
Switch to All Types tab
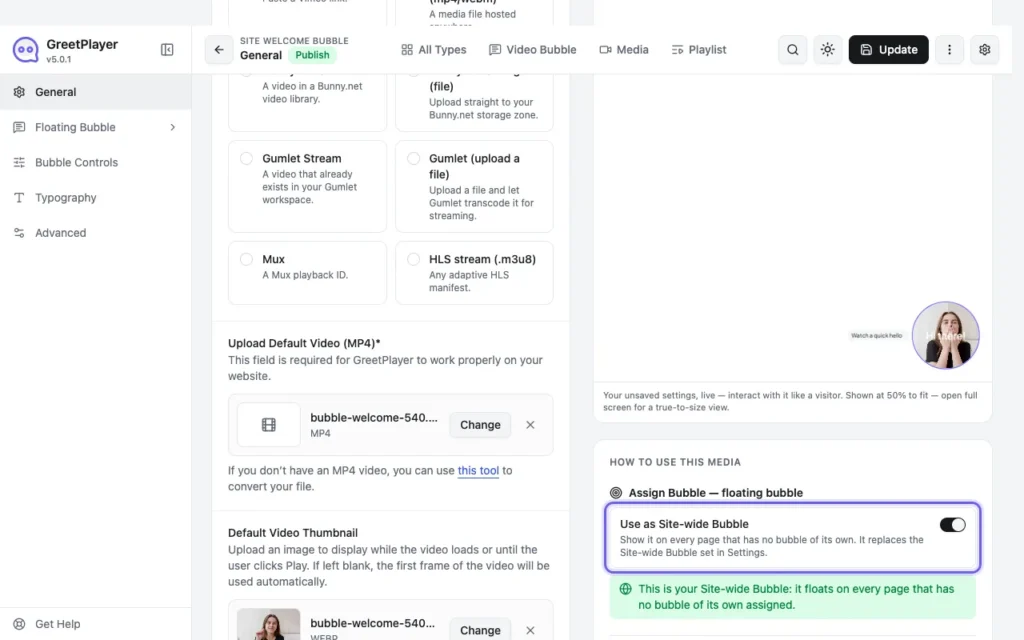[x=434, y=50]
